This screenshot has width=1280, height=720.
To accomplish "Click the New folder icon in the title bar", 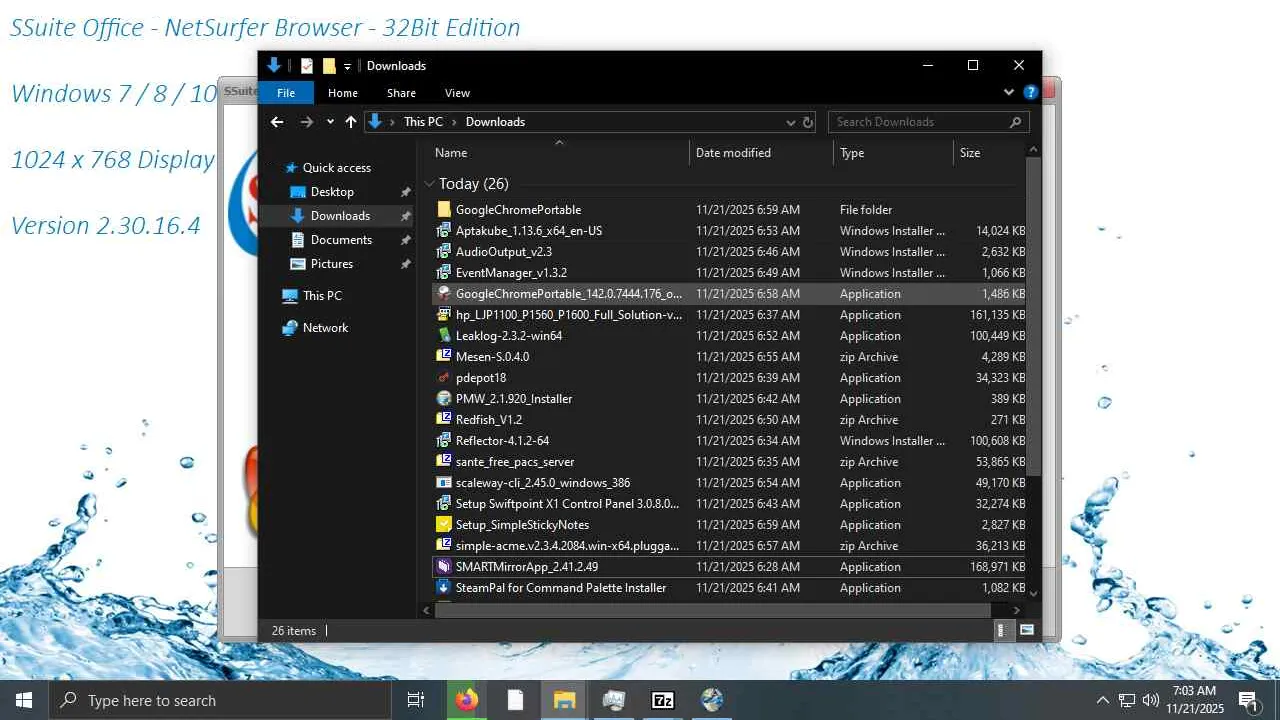I will point(329,66).
